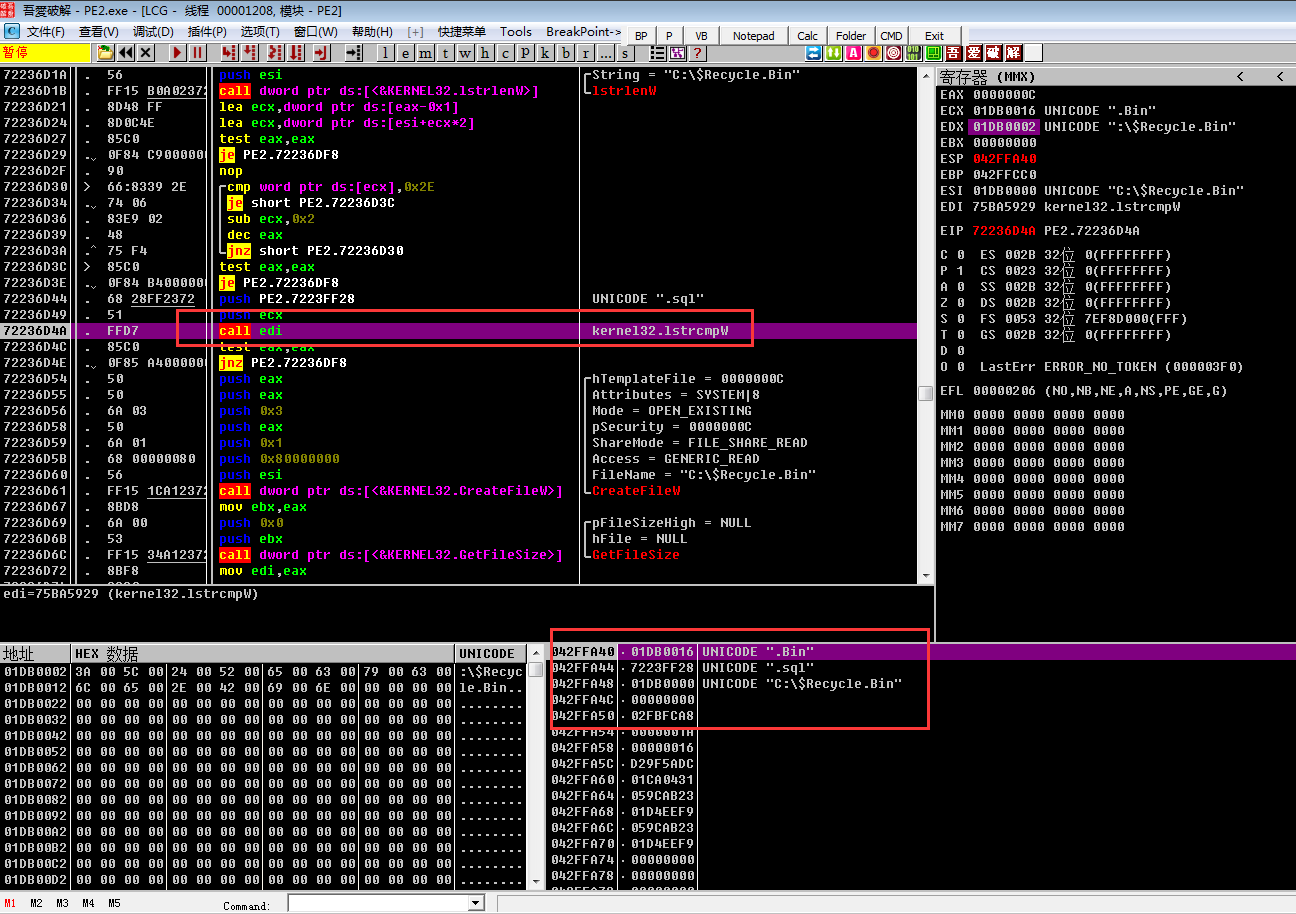Switch to the M3 memory tab

click(x=62, y=903)
